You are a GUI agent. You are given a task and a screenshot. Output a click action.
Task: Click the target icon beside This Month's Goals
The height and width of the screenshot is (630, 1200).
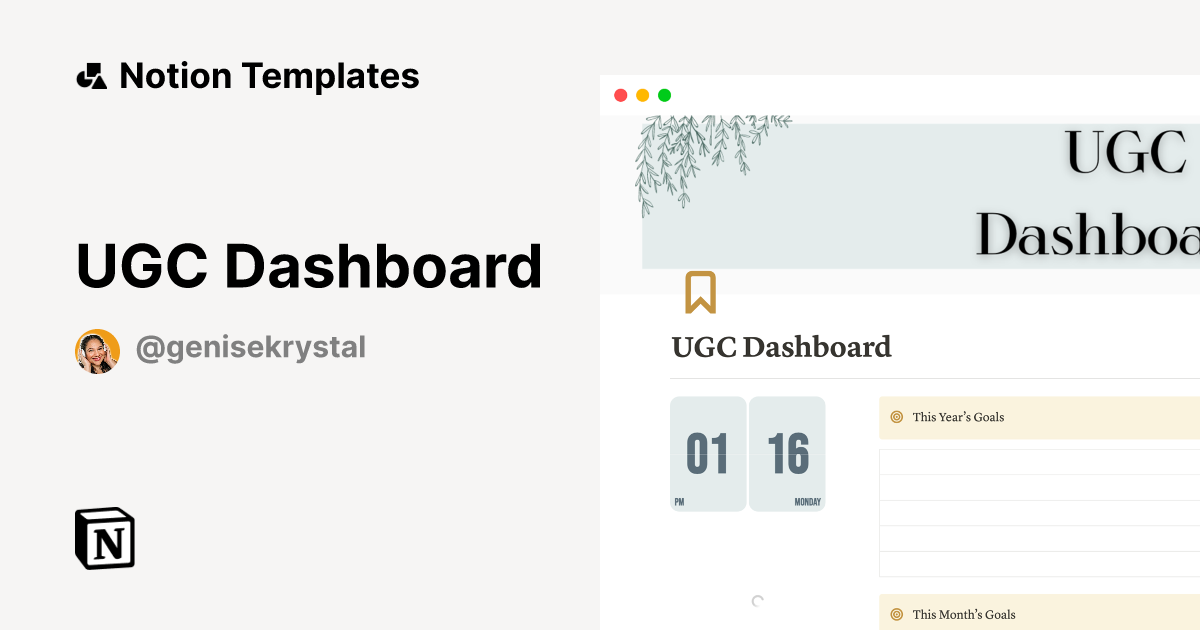tap(894, 614)
